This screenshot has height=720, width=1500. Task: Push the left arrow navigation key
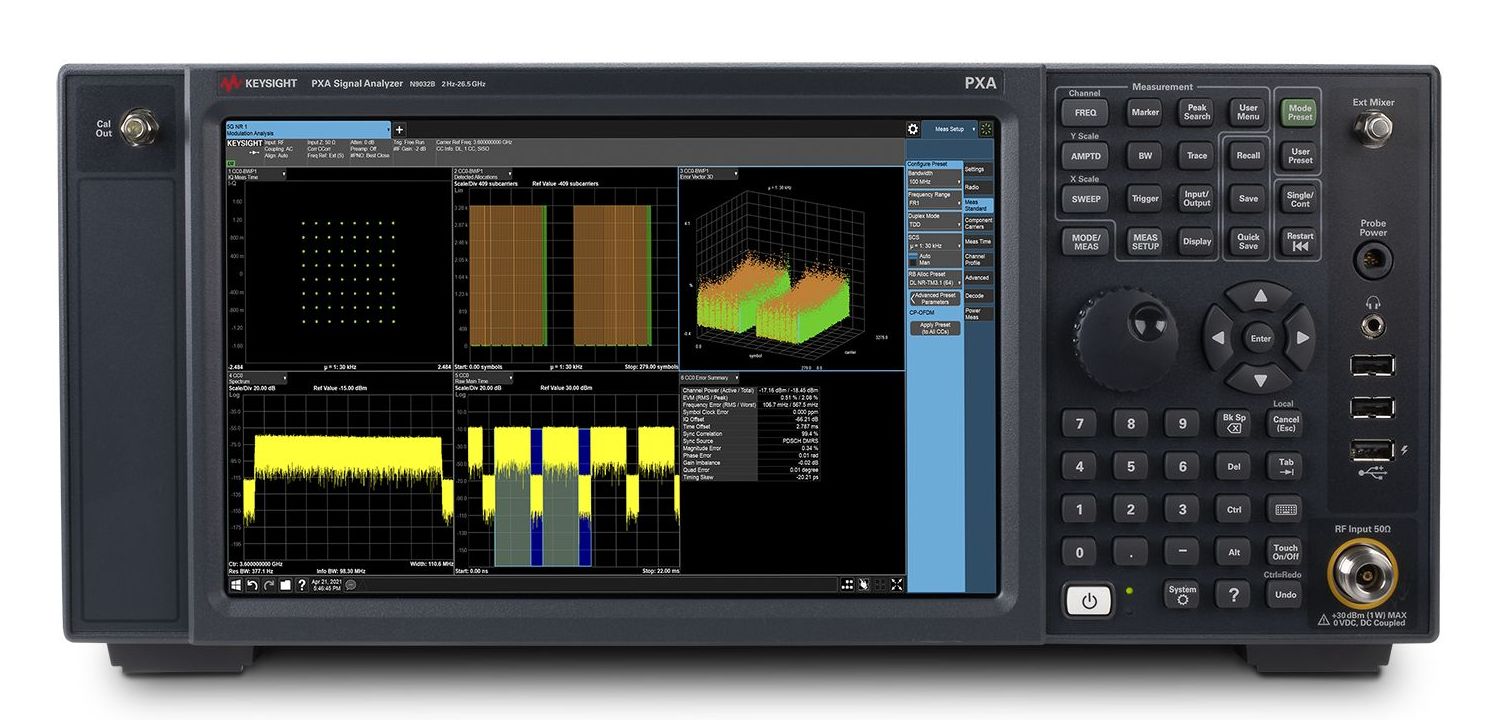pyautogui.click(x=1217, y=338)
